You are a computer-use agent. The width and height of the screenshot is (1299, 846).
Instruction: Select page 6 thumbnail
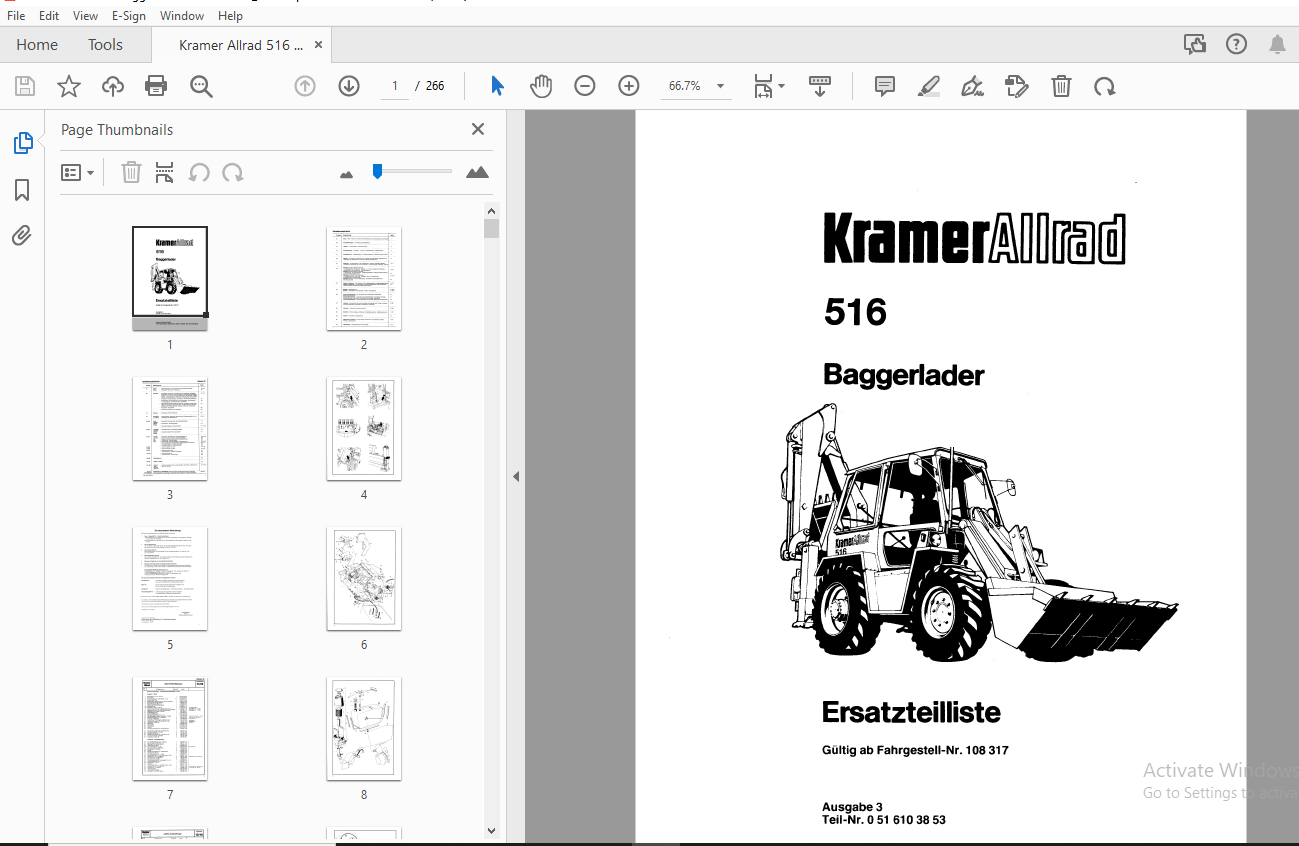coord(364,578)
